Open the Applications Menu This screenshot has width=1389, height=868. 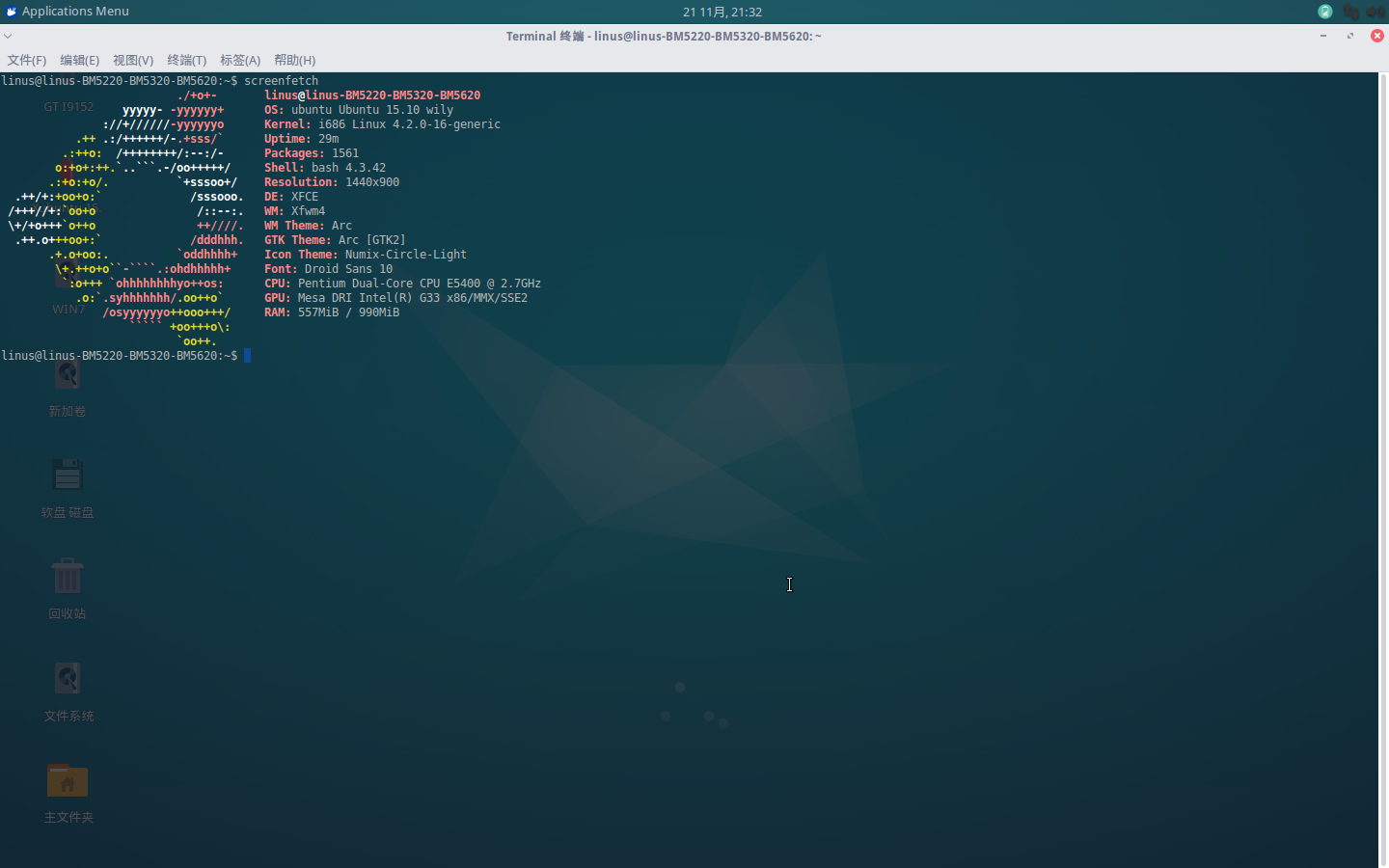tap(67, 12)
